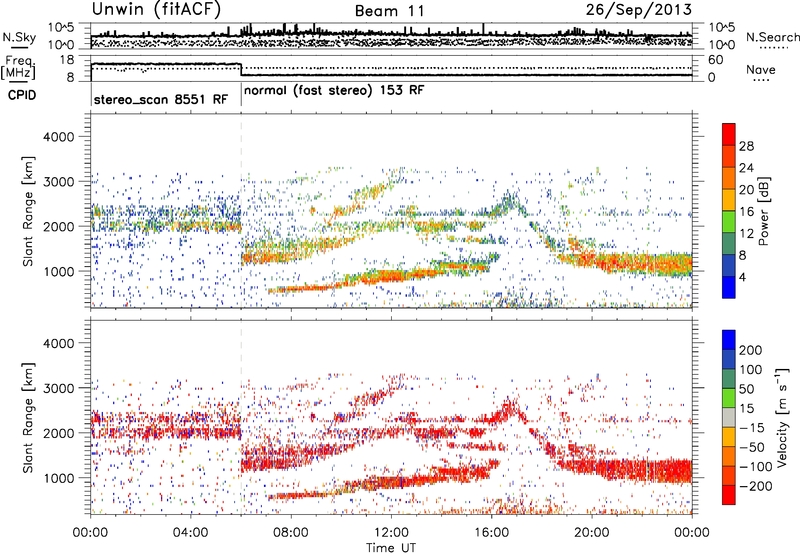Pick the bottom blue power colorbar segment
Screen dimensions: 800x554
point(729,287)
